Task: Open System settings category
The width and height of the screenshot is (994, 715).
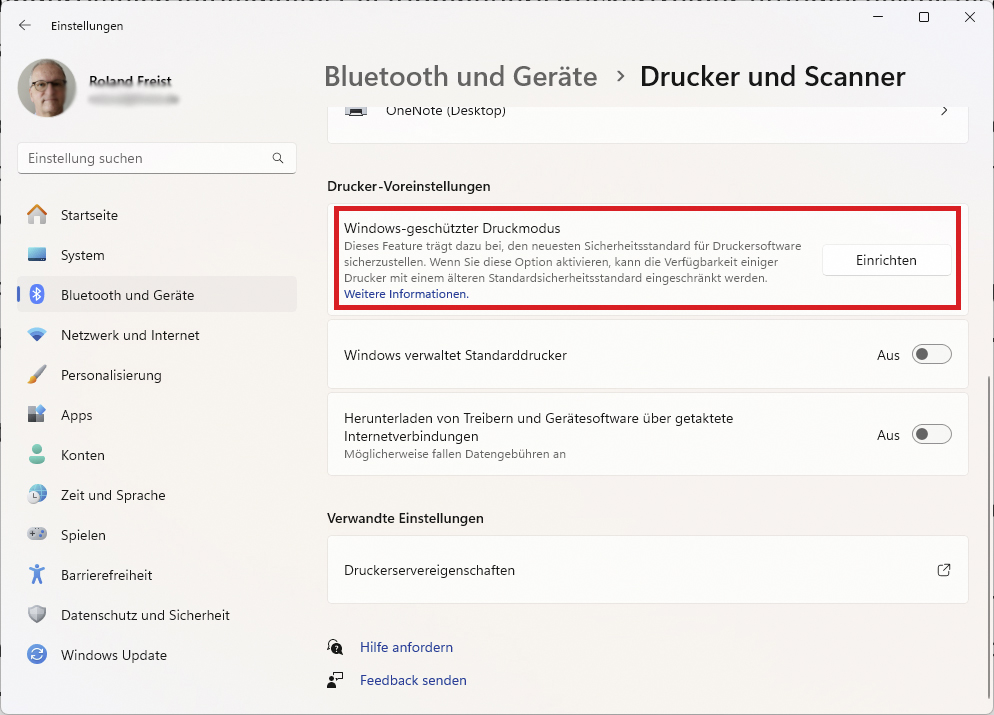Action: click(x=157, y=255)
